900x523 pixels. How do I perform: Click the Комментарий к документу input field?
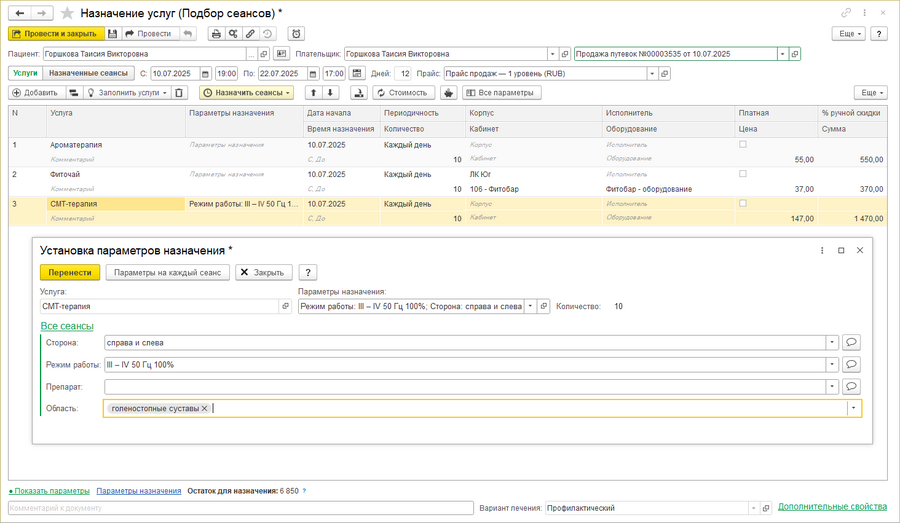(x=240, y=508)
